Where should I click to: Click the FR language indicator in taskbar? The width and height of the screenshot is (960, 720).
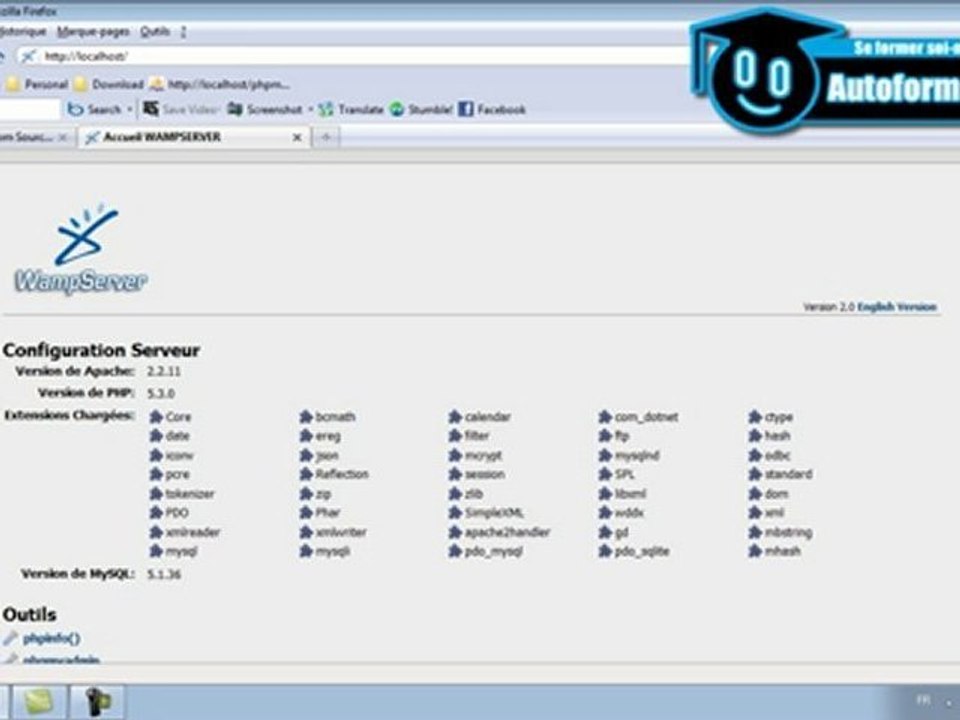(x=923, y=700)
